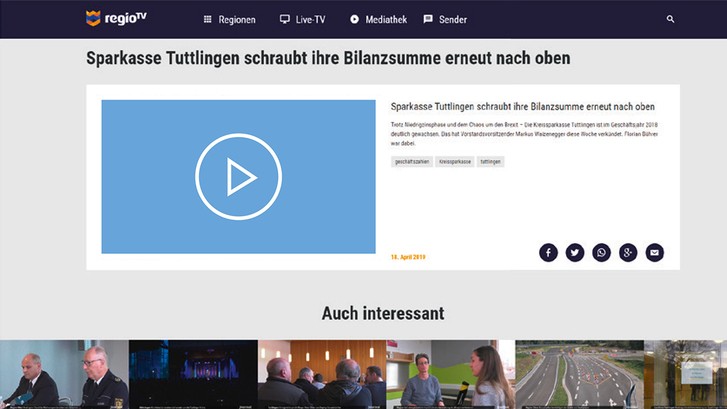Viewport: 727px width, 409px height.
Task: Share the article on Google Plus
Action: coord(628,253)
